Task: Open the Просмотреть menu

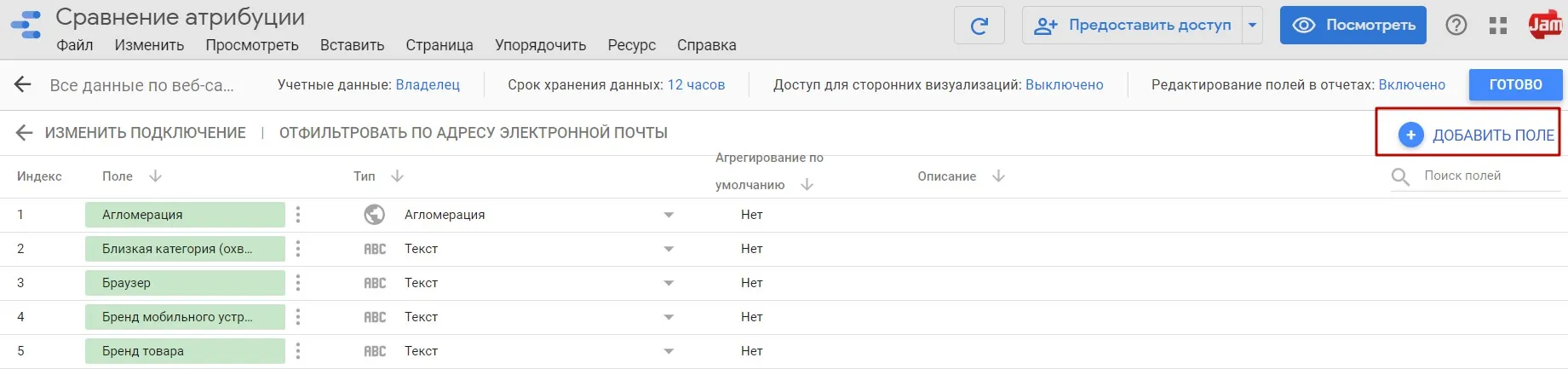Action: 252,45
